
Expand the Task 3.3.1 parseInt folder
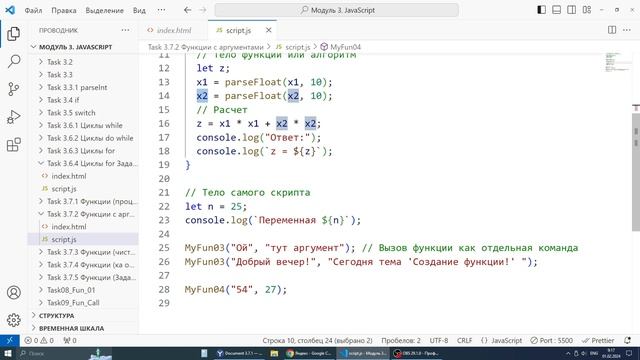(x=83, y=87)
